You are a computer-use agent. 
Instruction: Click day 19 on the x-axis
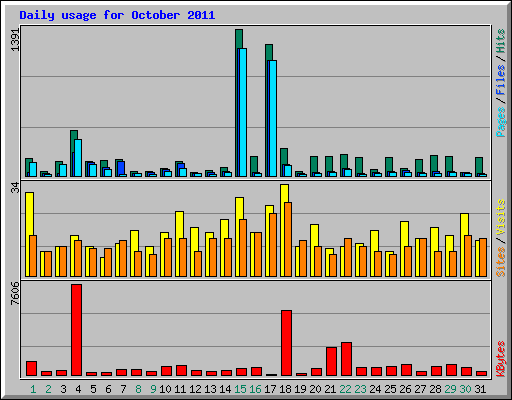300,389
